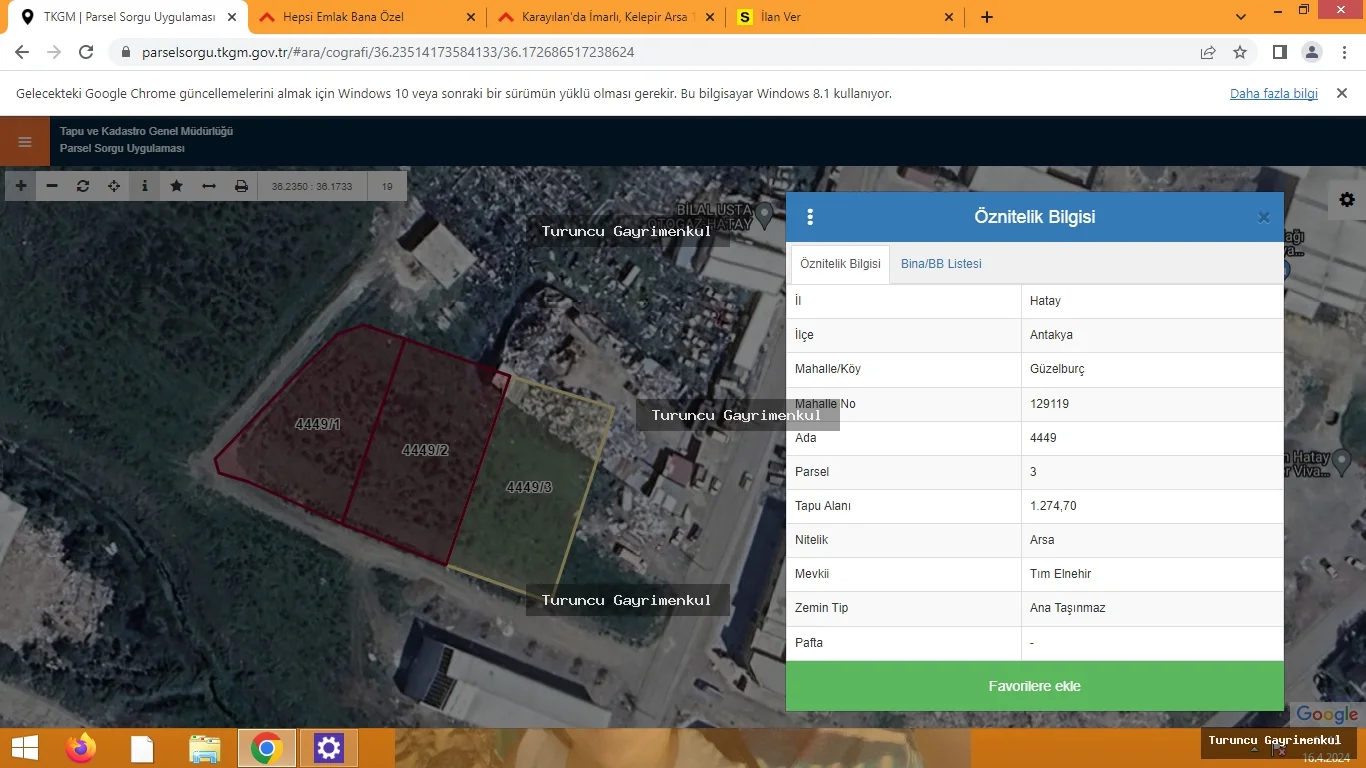Open three-dot menu in Öznitelik Bilgisi panel
This screenshot has height=768, width=1366.
tap(811, 217)
